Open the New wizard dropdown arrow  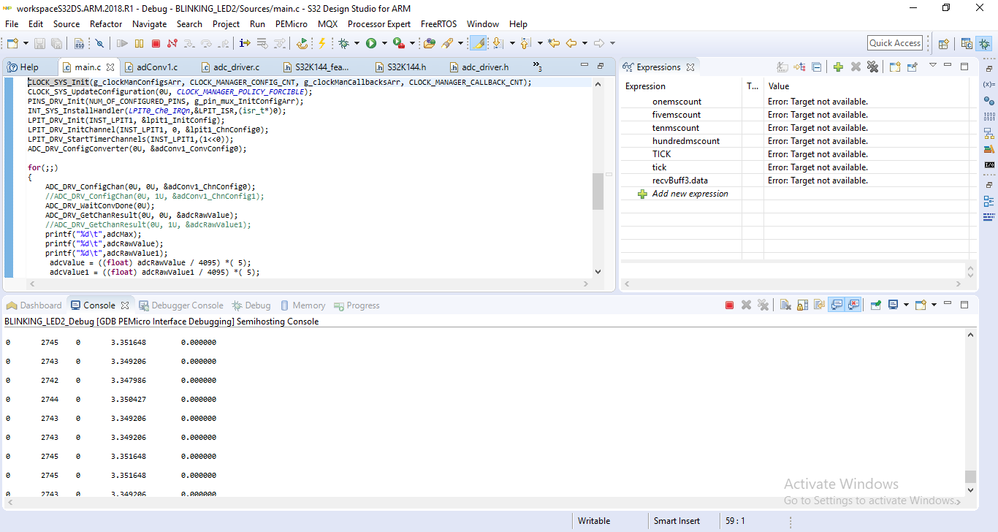[25, 43]
